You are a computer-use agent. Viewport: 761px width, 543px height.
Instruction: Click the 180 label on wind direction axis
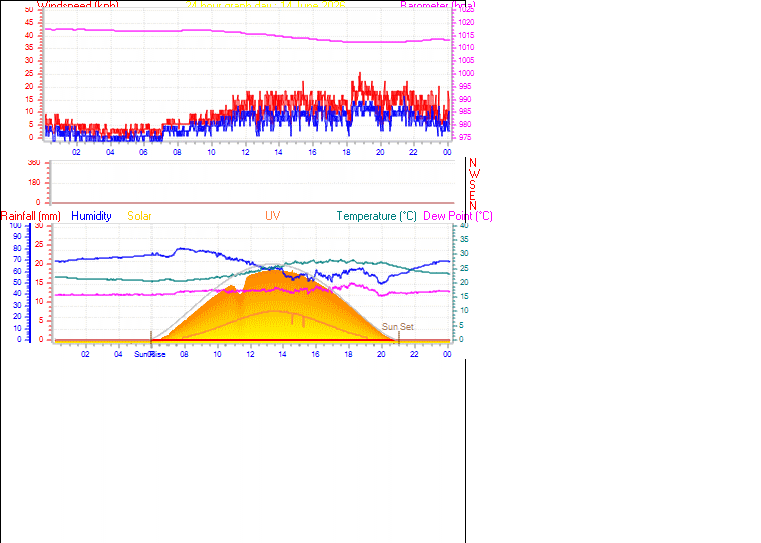tap(34, 183)
